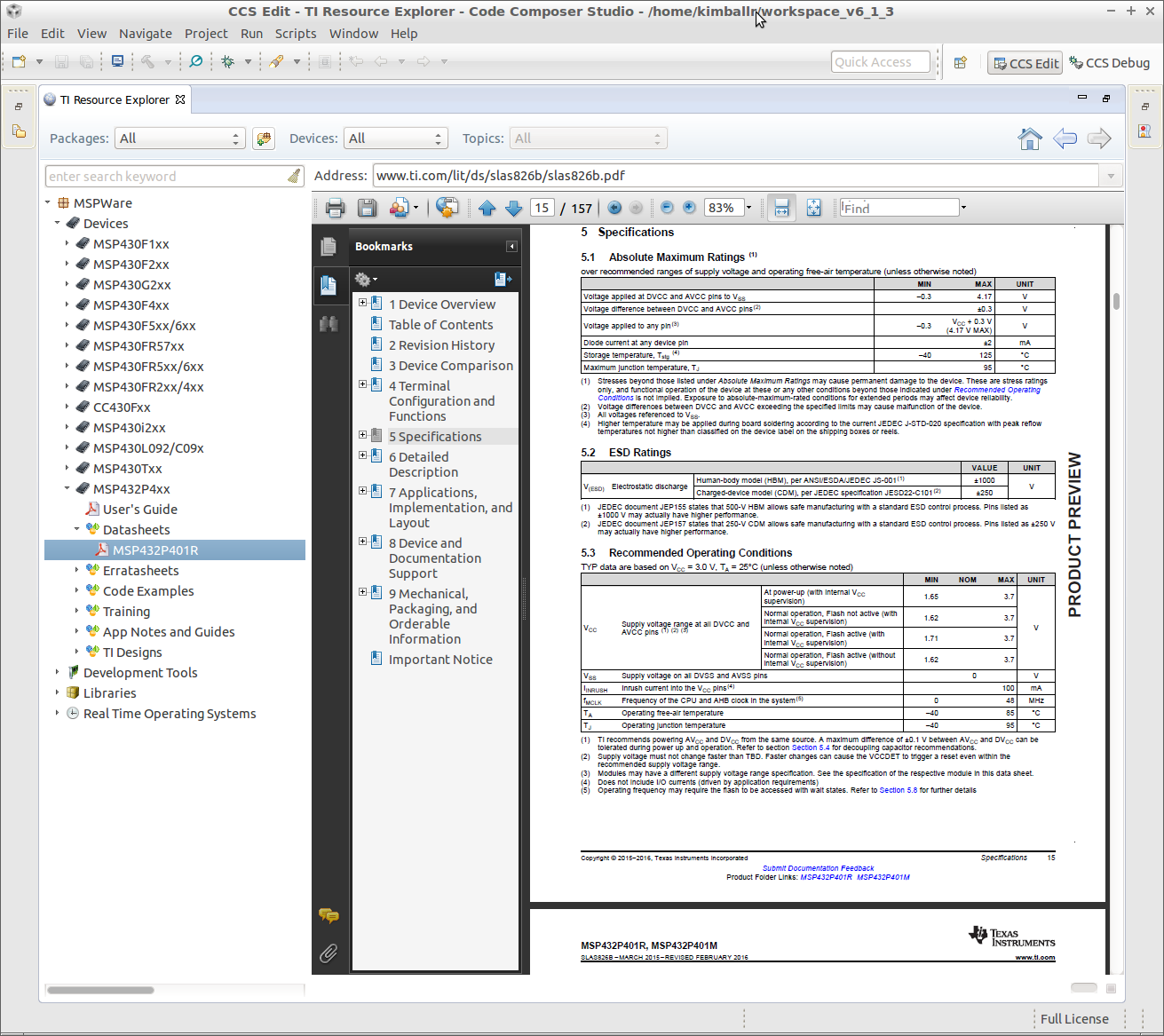Zoom out of the PDF with minus icon
The image size is (1164, 1036).
[667, 208]
